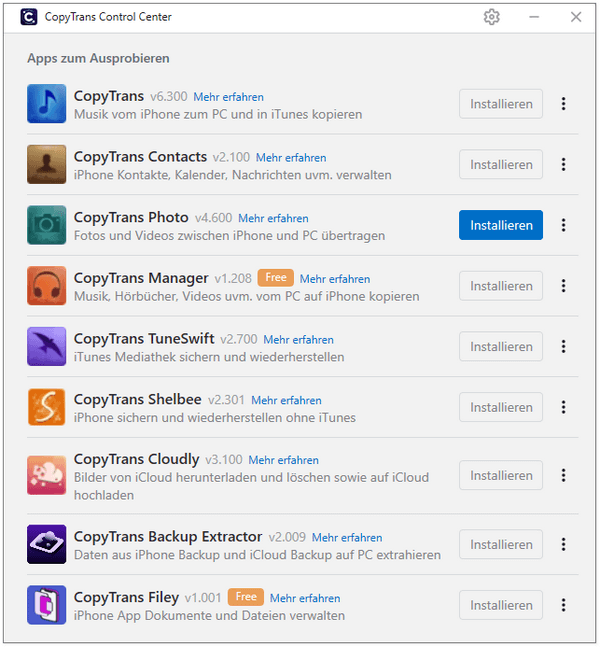Select the CopyTrans Backup Extractor title
The image size is (600, 647).
(168, 537)
